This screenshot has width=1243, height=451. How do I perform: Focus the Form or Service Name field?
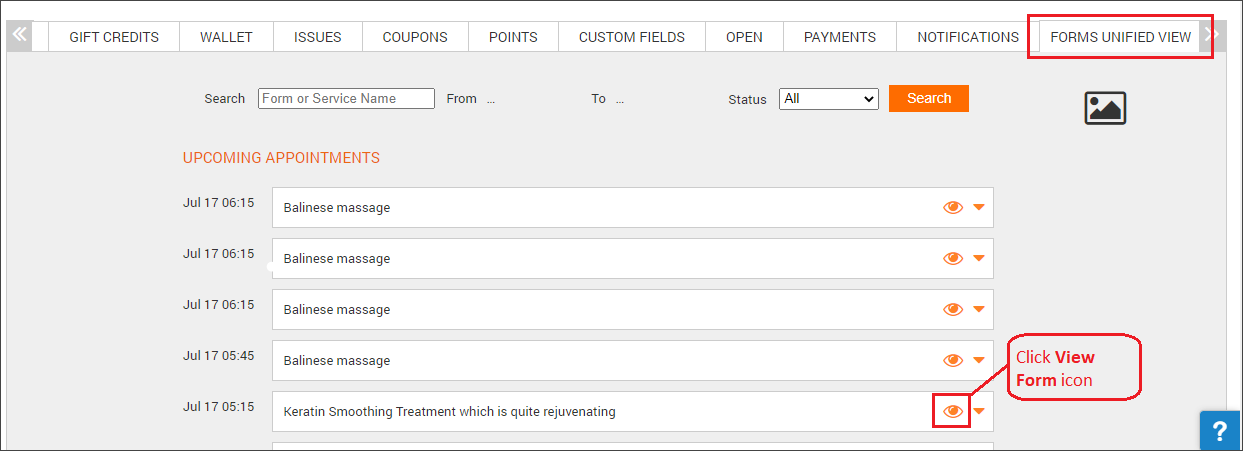pos(347,98)
